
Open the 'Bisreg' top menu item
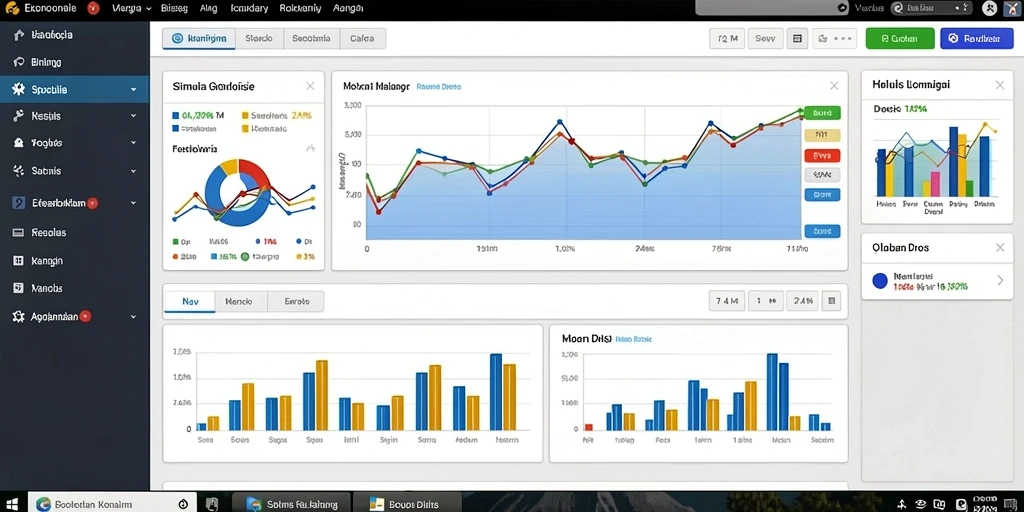(174, 8)
